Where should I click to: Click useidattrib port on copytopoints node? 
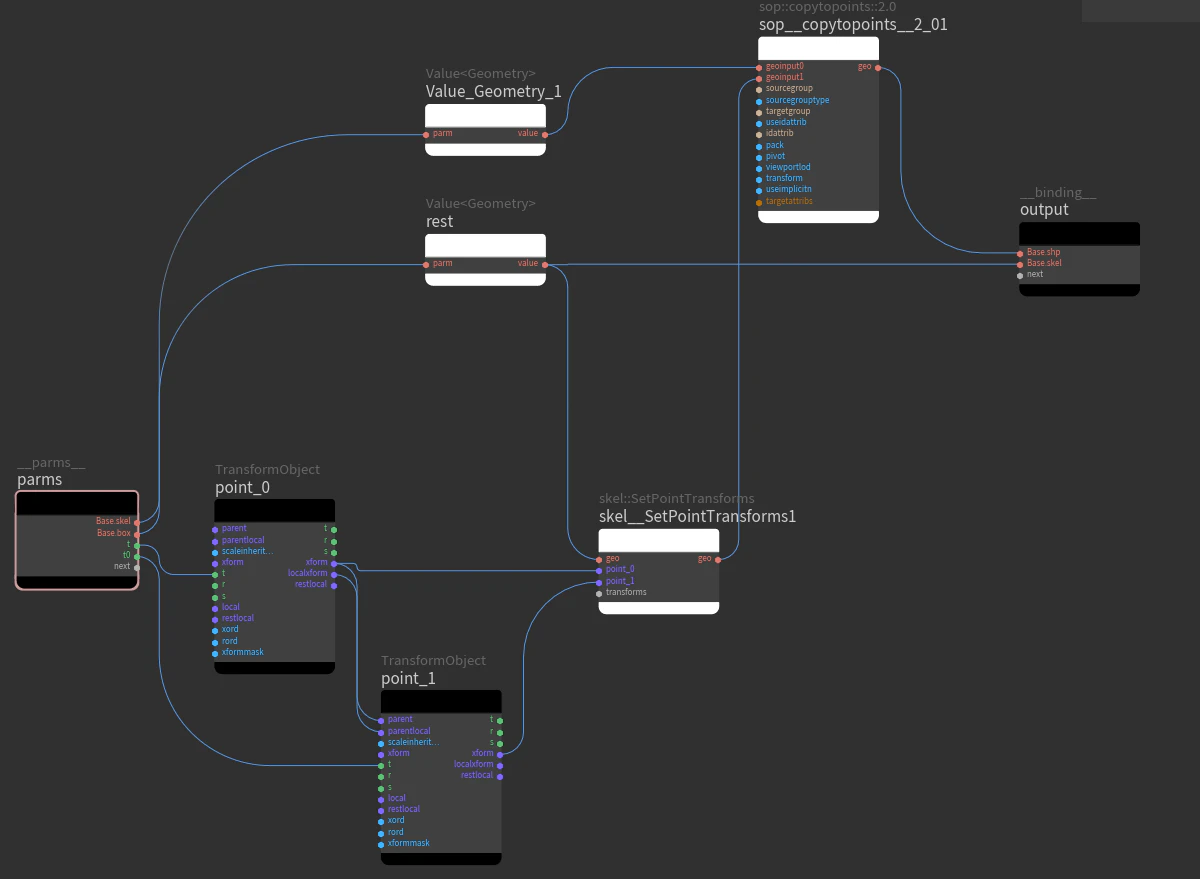(x=758, y=123)
